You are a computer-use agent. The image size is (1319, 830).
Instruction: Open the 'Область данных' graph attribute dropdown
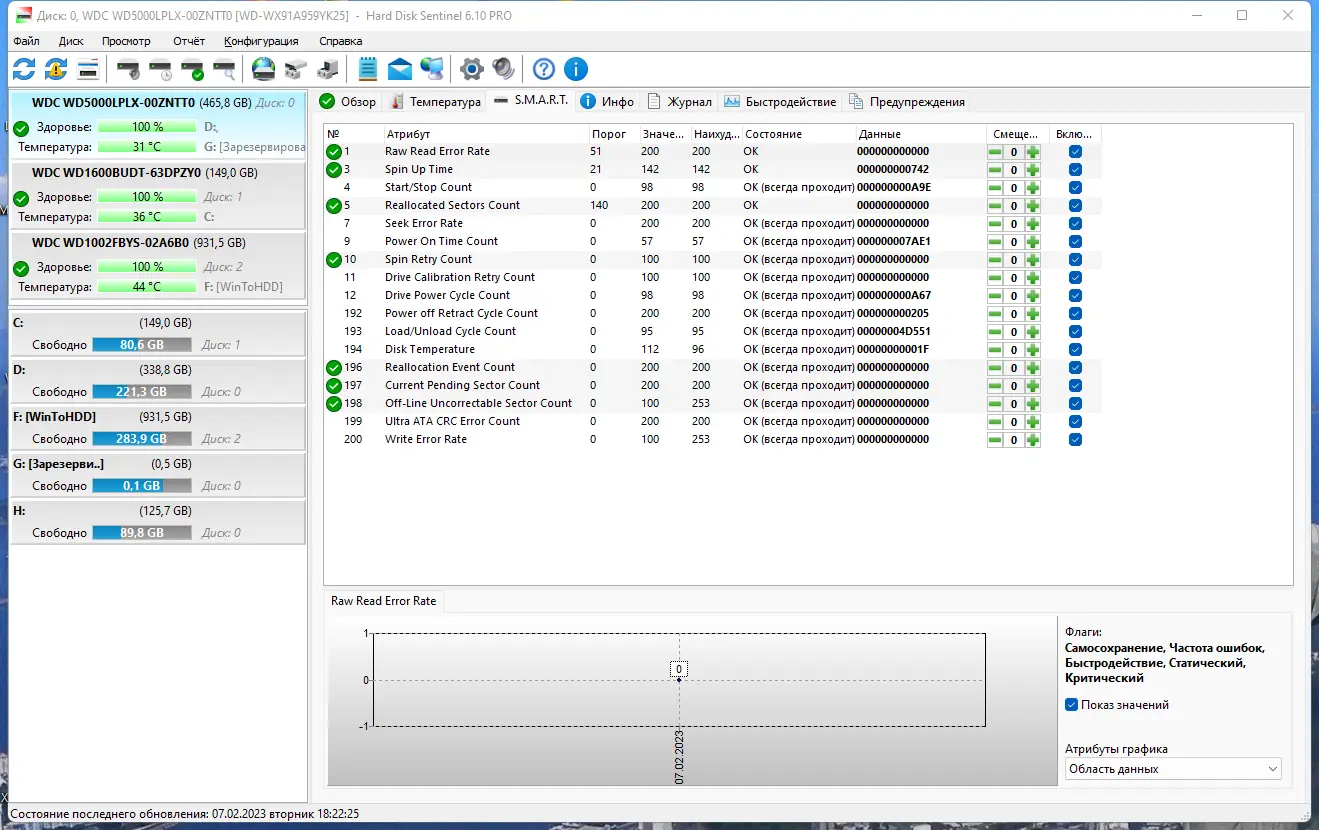[1173, 769]
